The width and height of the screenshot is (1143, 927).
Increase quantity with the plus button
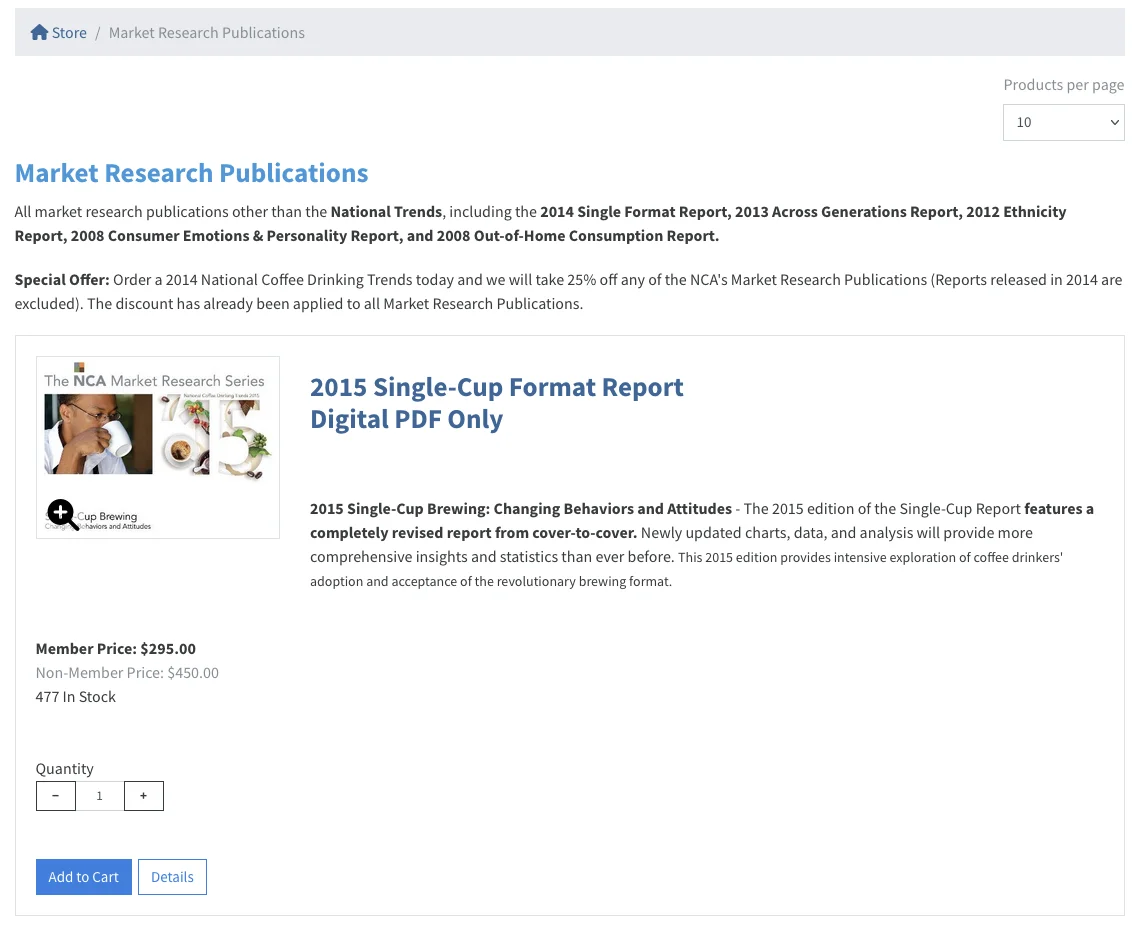[144, 796]
